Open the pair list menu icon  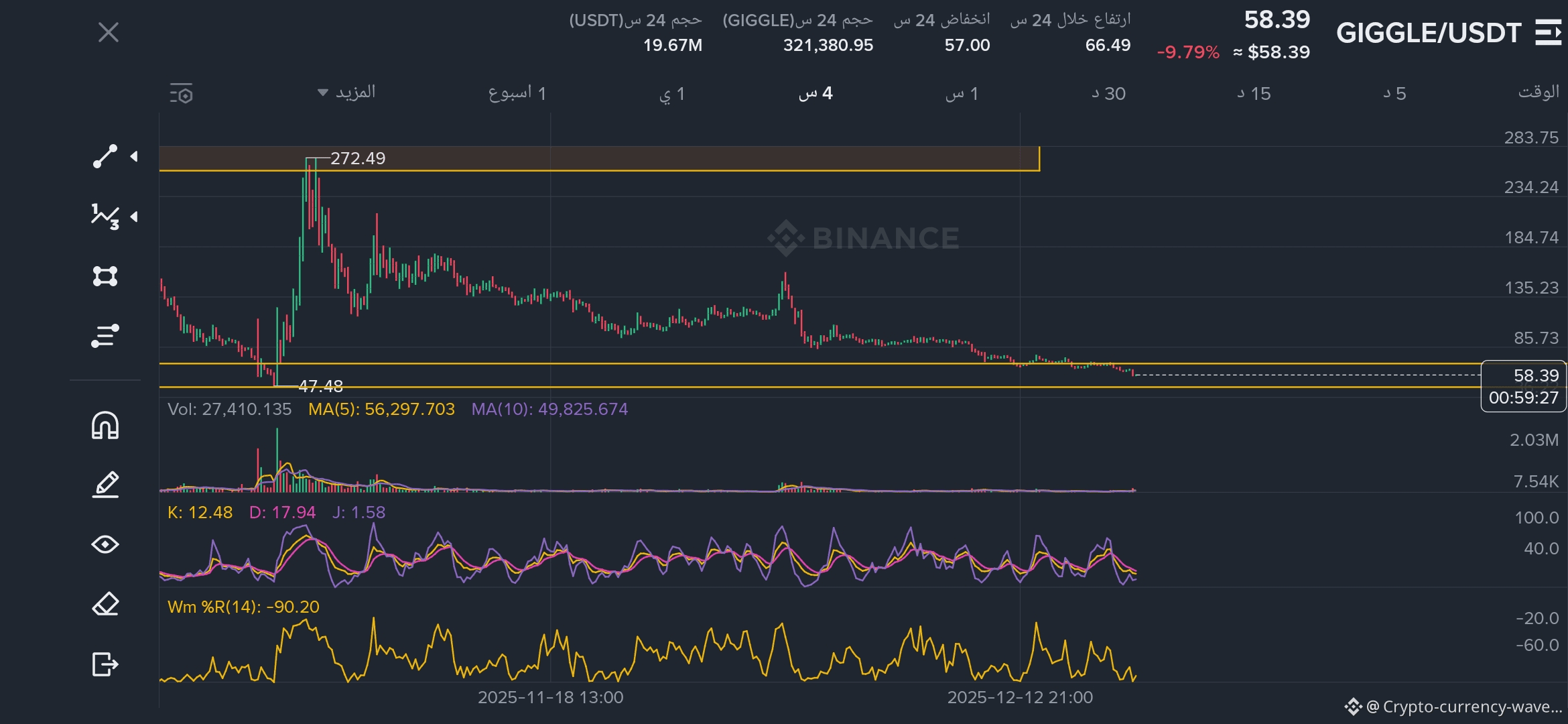tap(1547, 33)
